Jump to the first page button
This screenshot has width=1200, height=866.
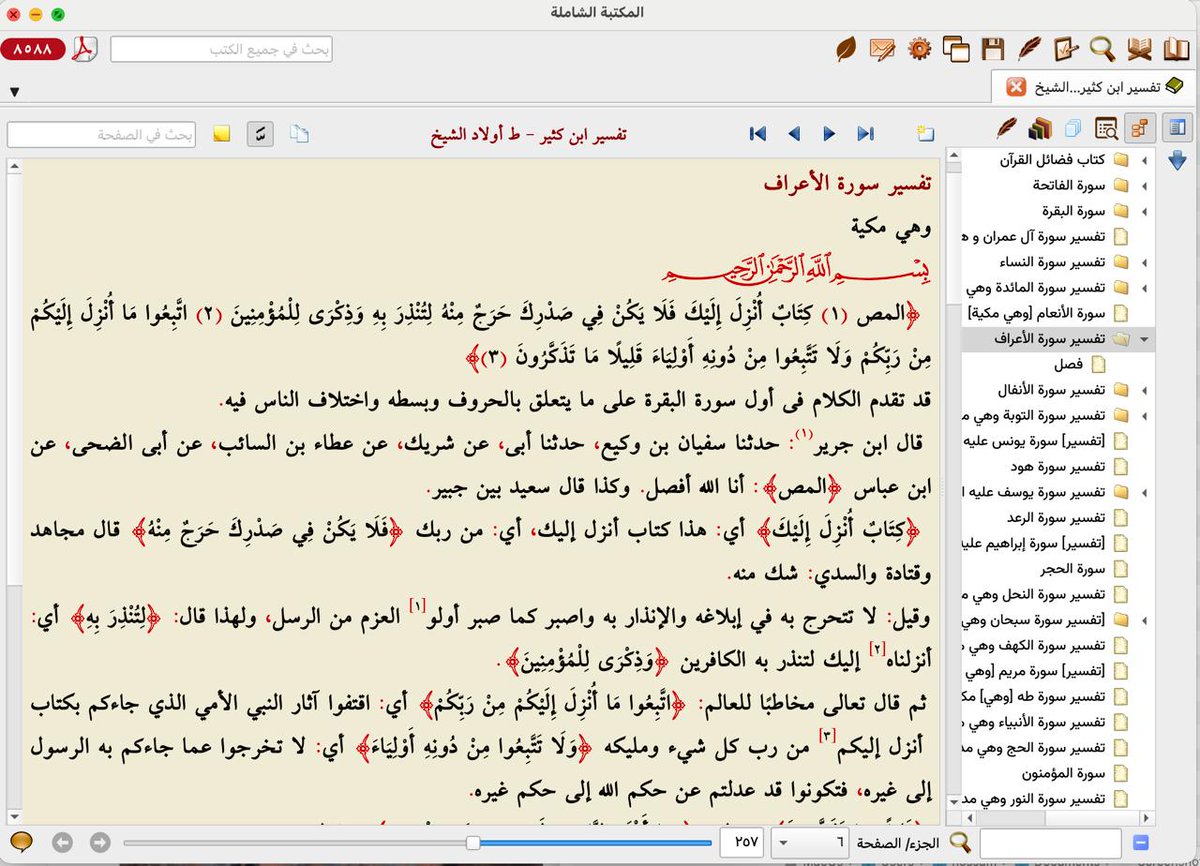coord(757,133)
